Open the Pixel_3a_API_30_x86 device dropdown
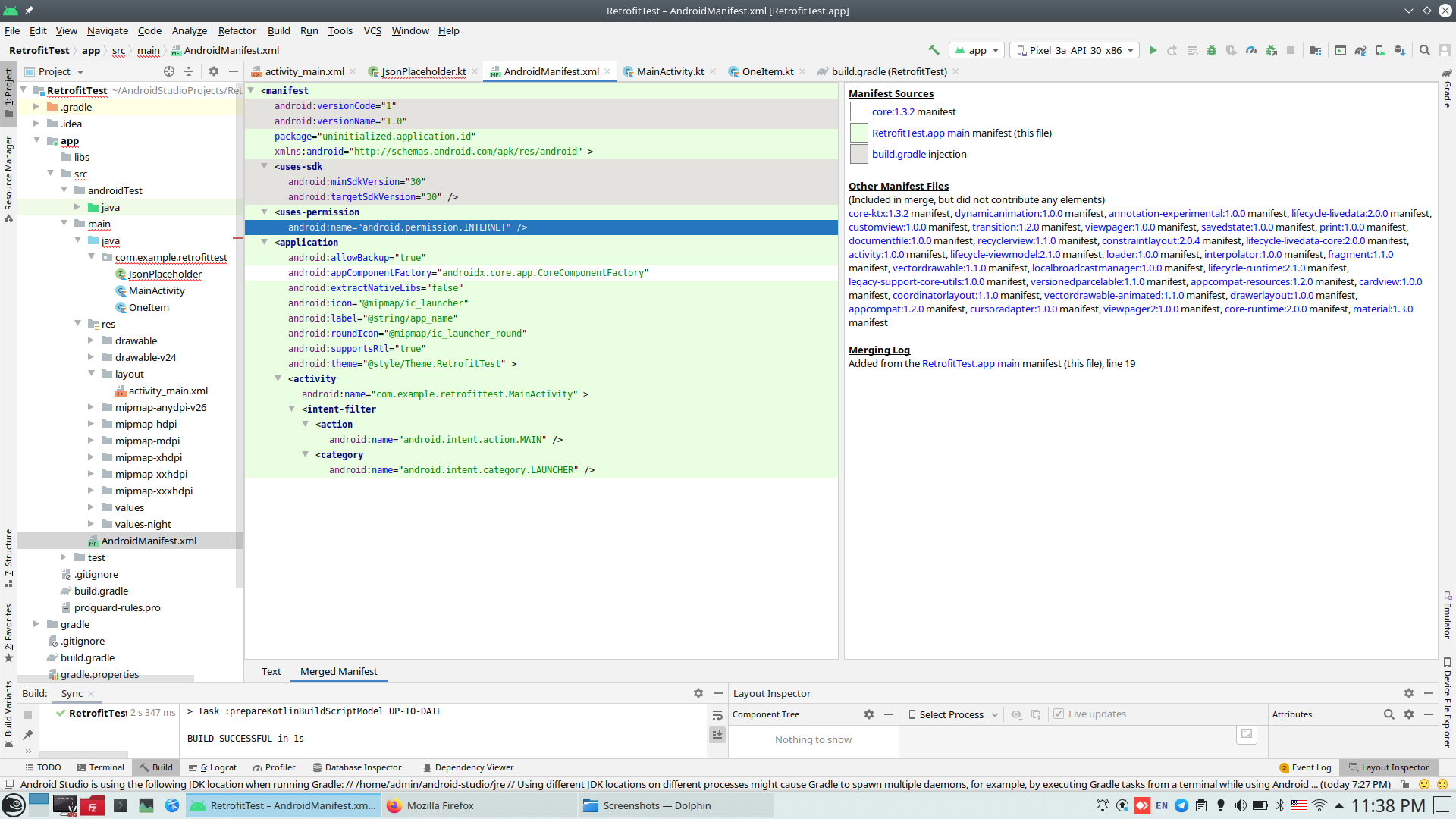 tap(1075, 50)
